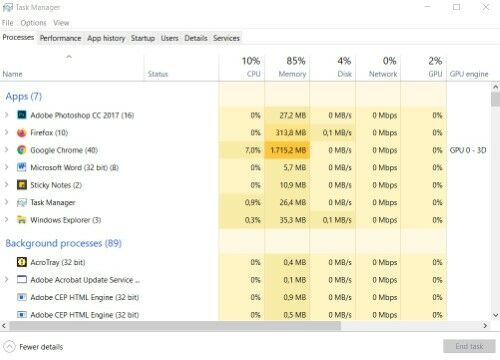The width and height of the screenshot is (500, 360).
Task: Switch to the Startup tab
Action: 143,38
